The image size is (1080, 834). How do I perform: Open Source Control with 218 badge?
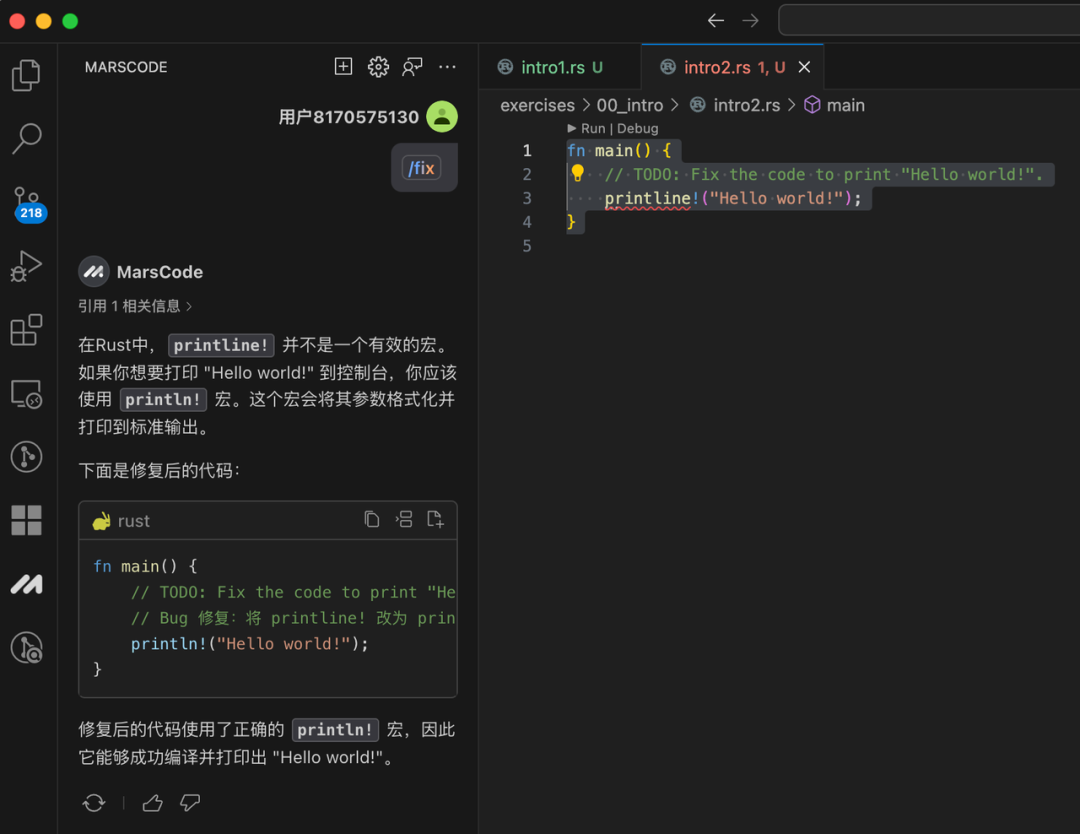[x=28, y=204]
